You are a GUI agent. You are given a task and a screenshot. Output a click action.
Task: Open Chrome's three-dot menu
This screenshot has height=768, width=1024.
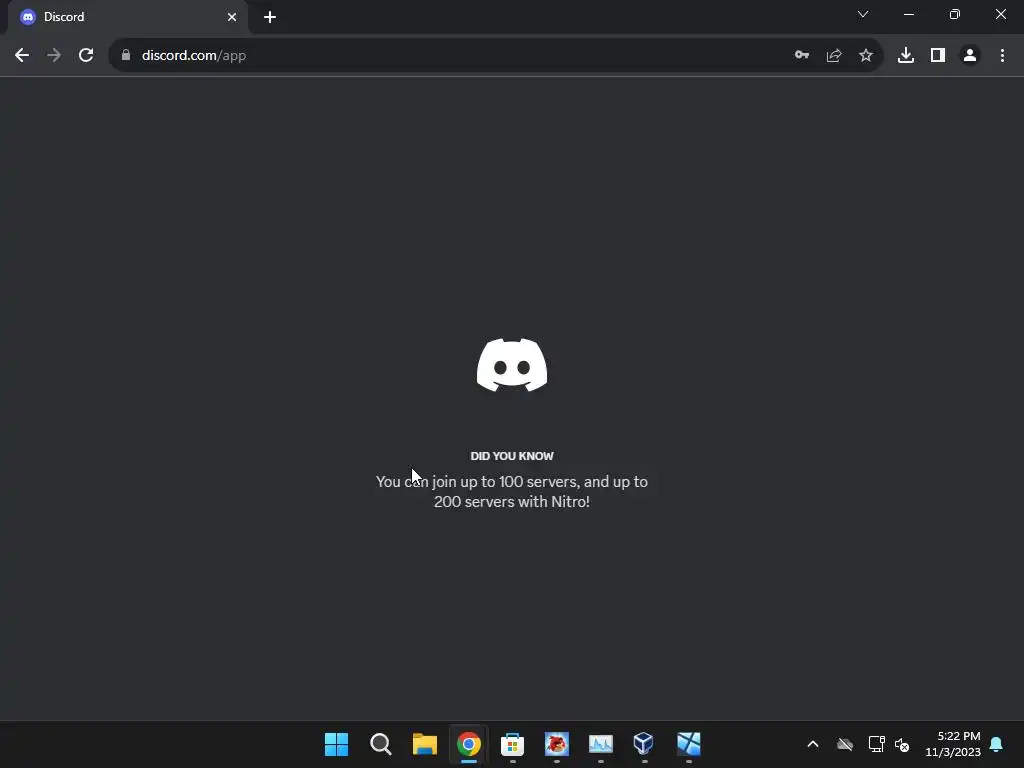tap(1002, 56)
